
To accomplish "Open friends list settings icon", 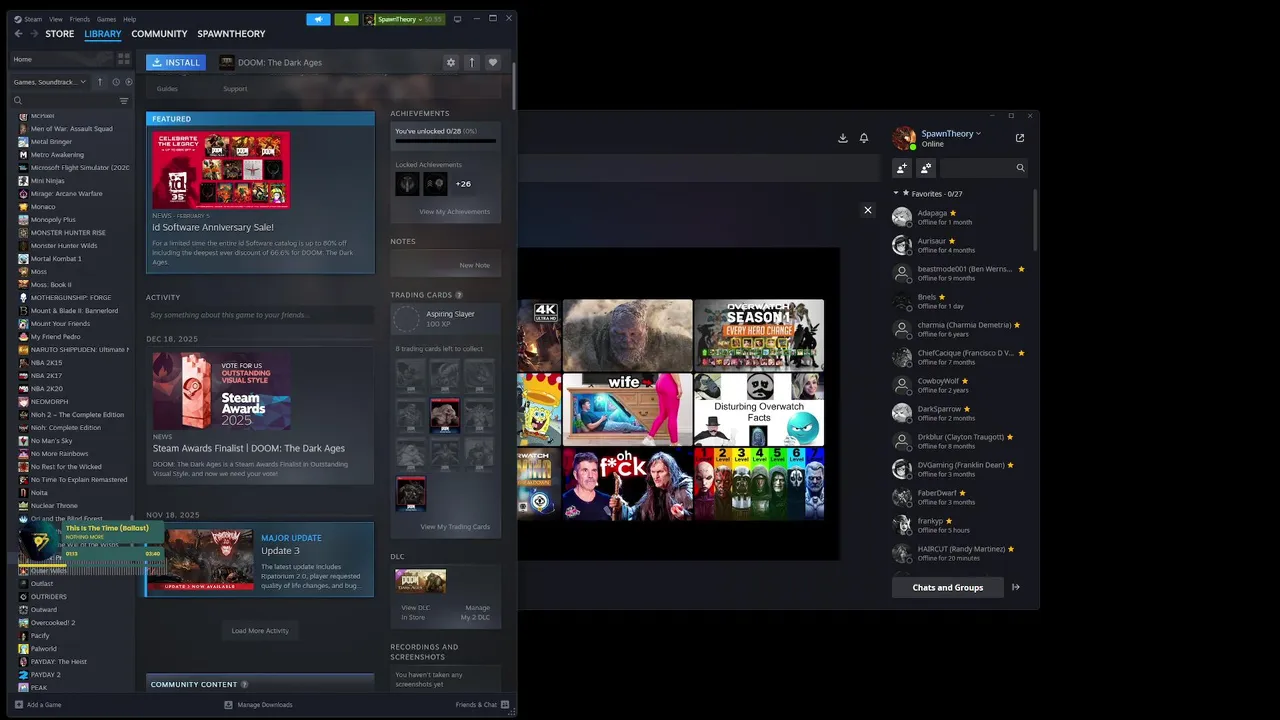I will click(x=926, y=168).
